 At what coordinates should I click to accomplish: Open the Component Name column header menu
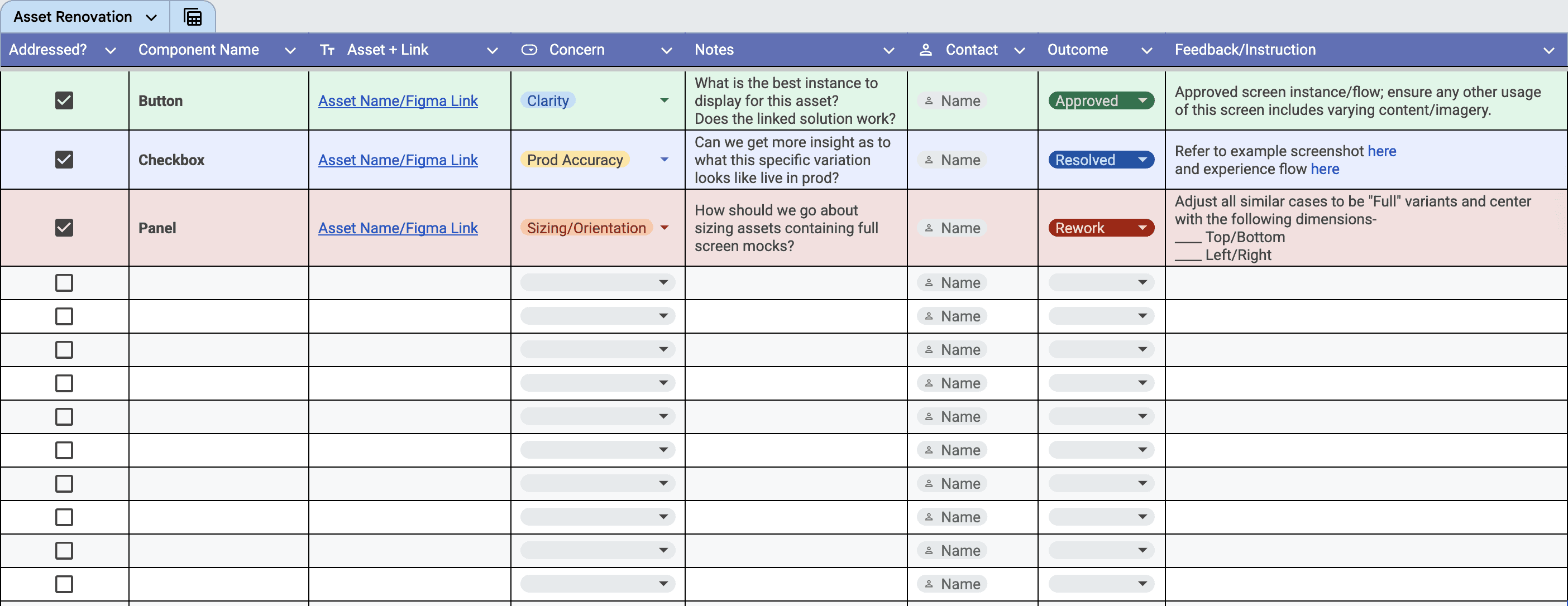(290, 50)
